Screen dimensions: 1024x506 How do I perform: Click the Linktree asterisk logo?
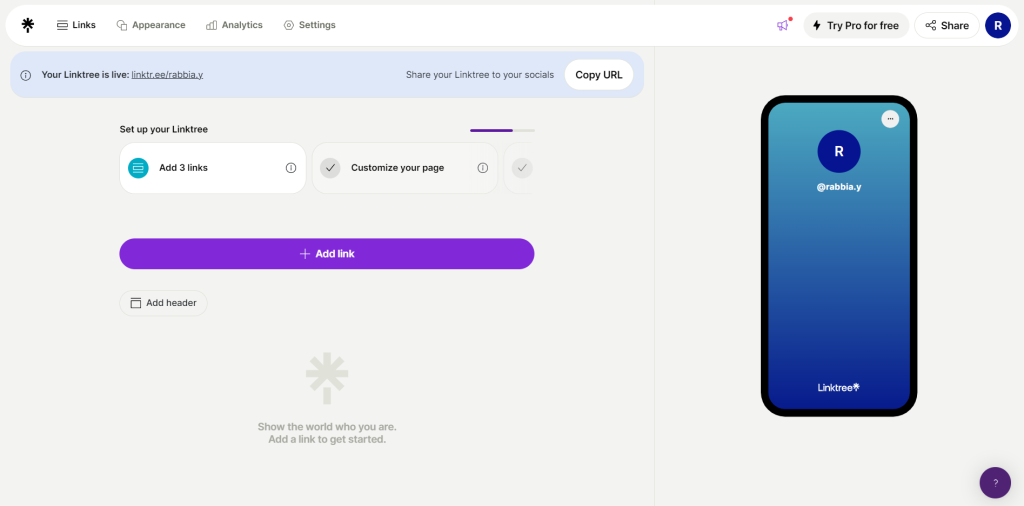[27, 25]
